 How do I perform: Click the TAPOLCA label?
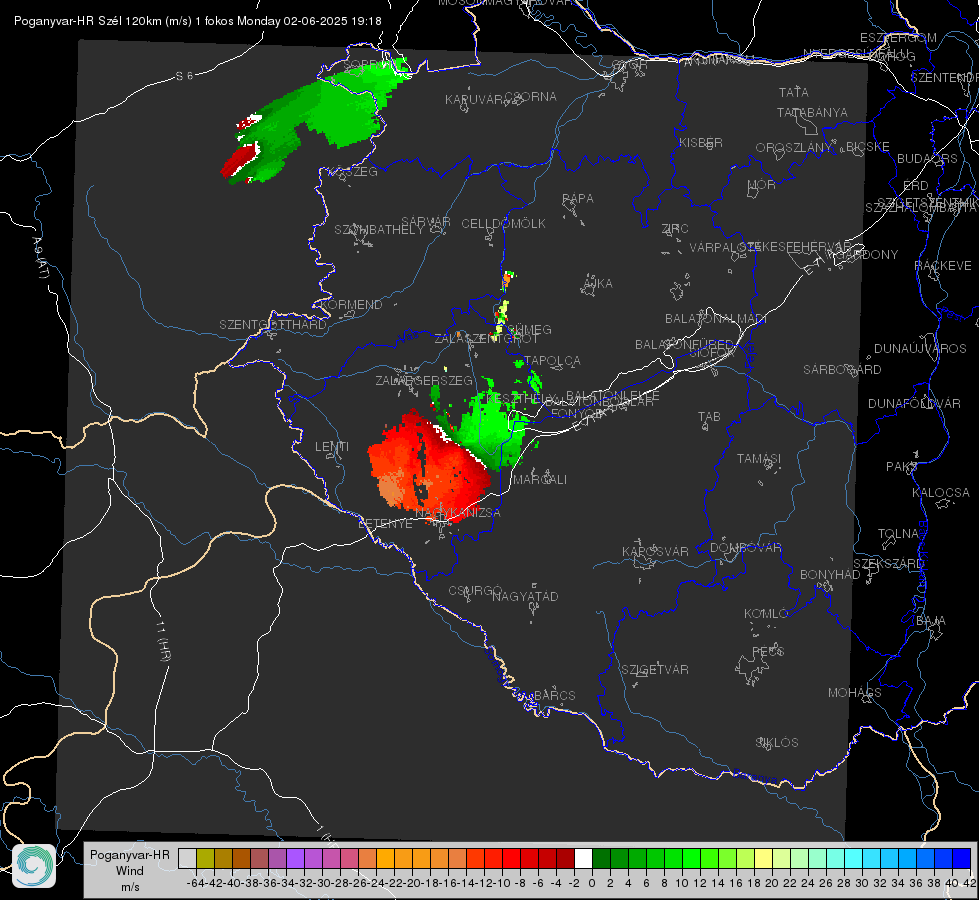[553, 360]
